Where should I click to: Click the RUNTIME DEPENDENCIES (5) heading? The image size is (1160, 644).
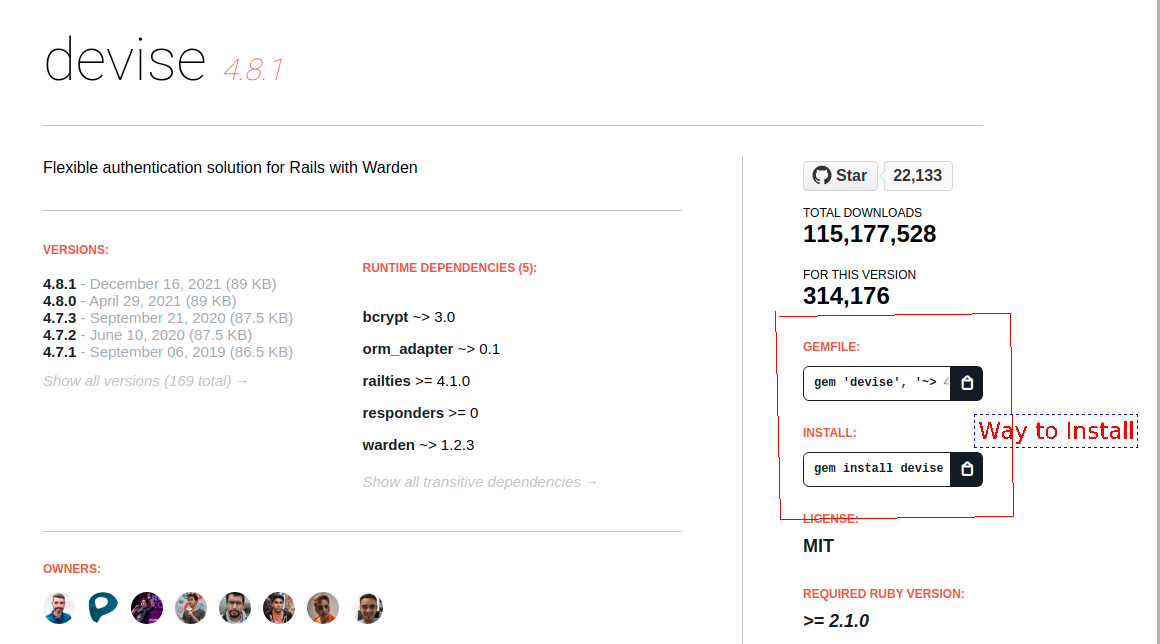pos(450,268)
